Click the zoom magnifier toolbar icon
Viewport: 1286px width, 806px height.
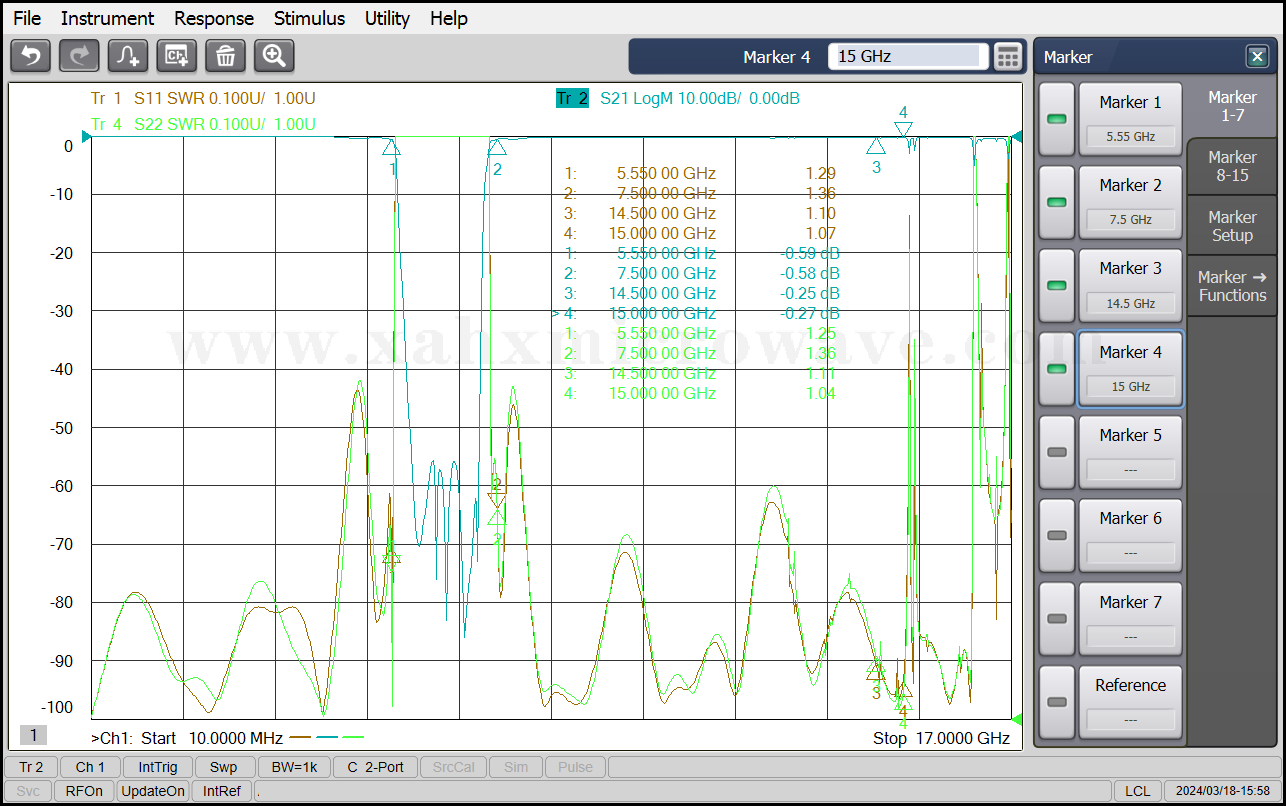click(274, 56)
